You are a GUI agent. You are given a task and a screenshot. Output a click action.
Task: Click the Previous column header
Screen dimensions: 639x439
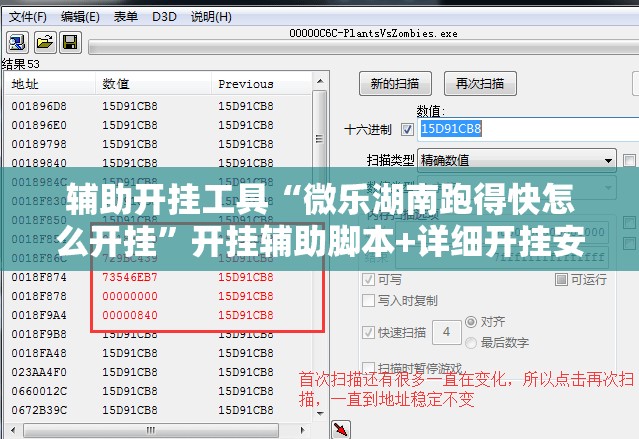[262, 84]
